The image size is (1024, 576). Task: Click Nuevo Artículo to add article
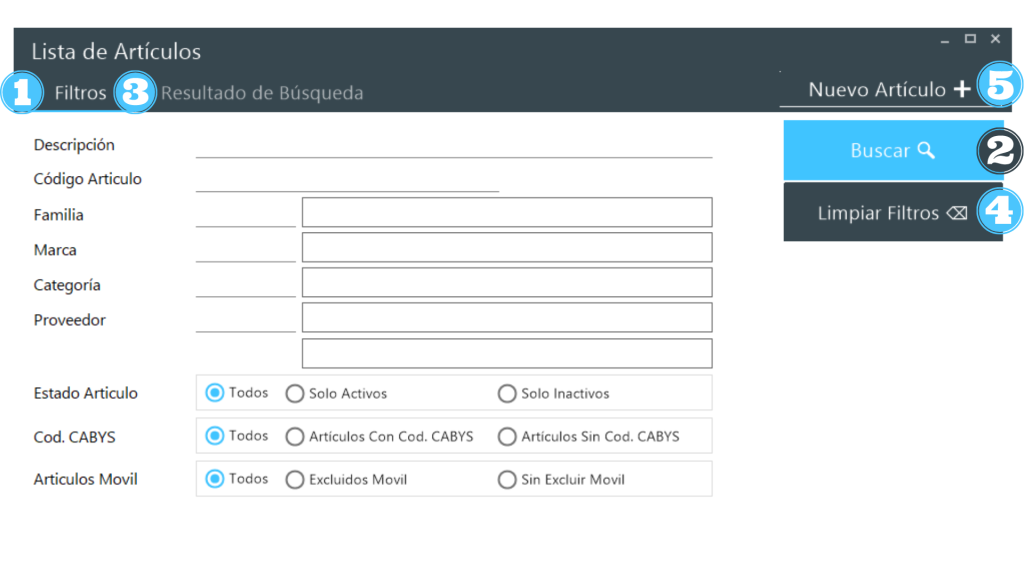(x=876, y=90)
